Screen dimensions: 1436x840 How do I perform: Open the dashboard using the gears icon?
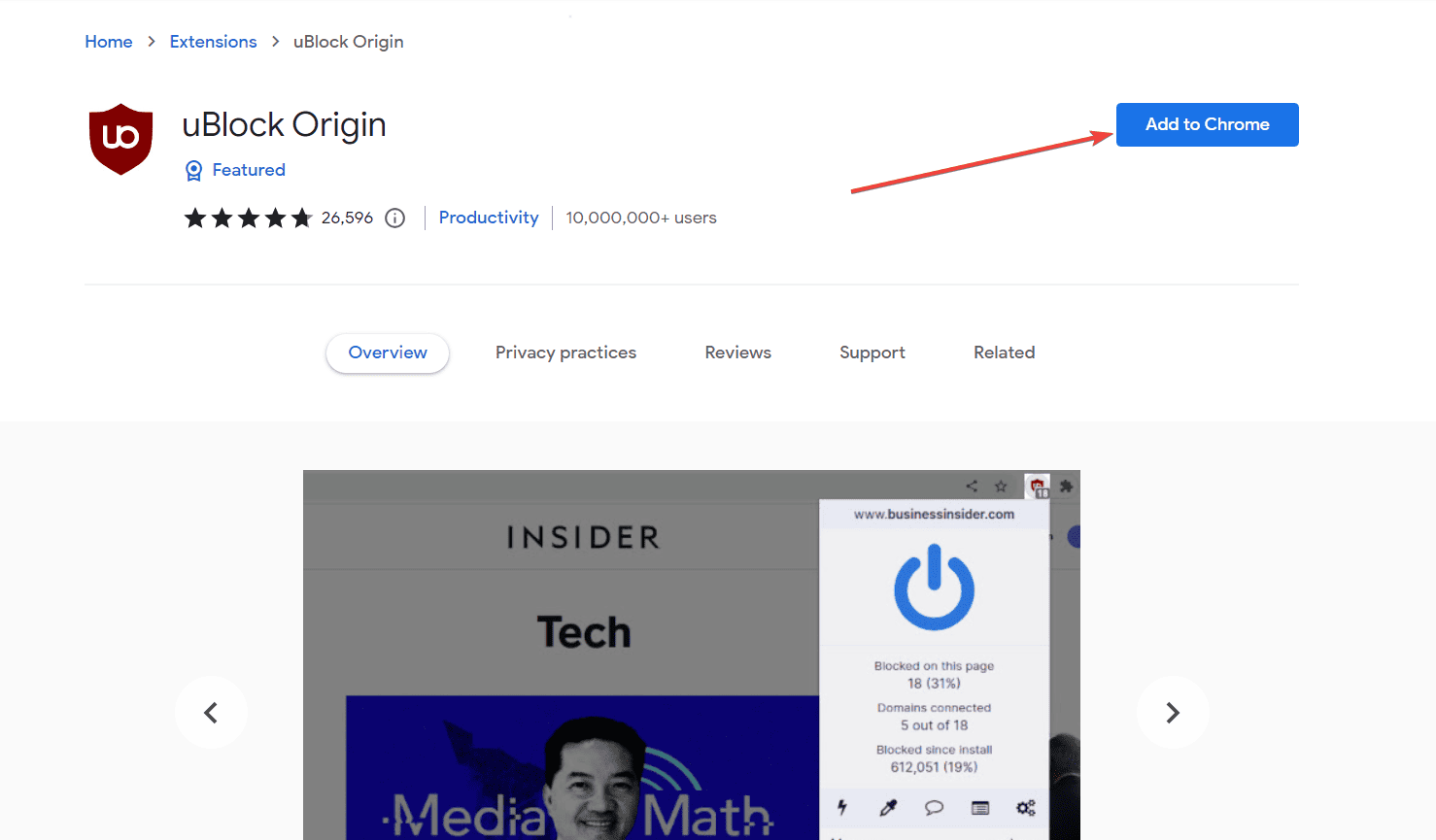1025,808
